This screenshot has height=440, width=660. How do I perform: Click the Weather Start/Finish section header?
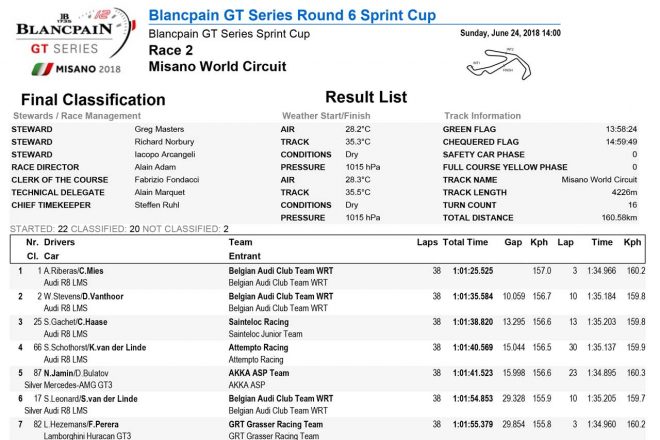point(326,116)
